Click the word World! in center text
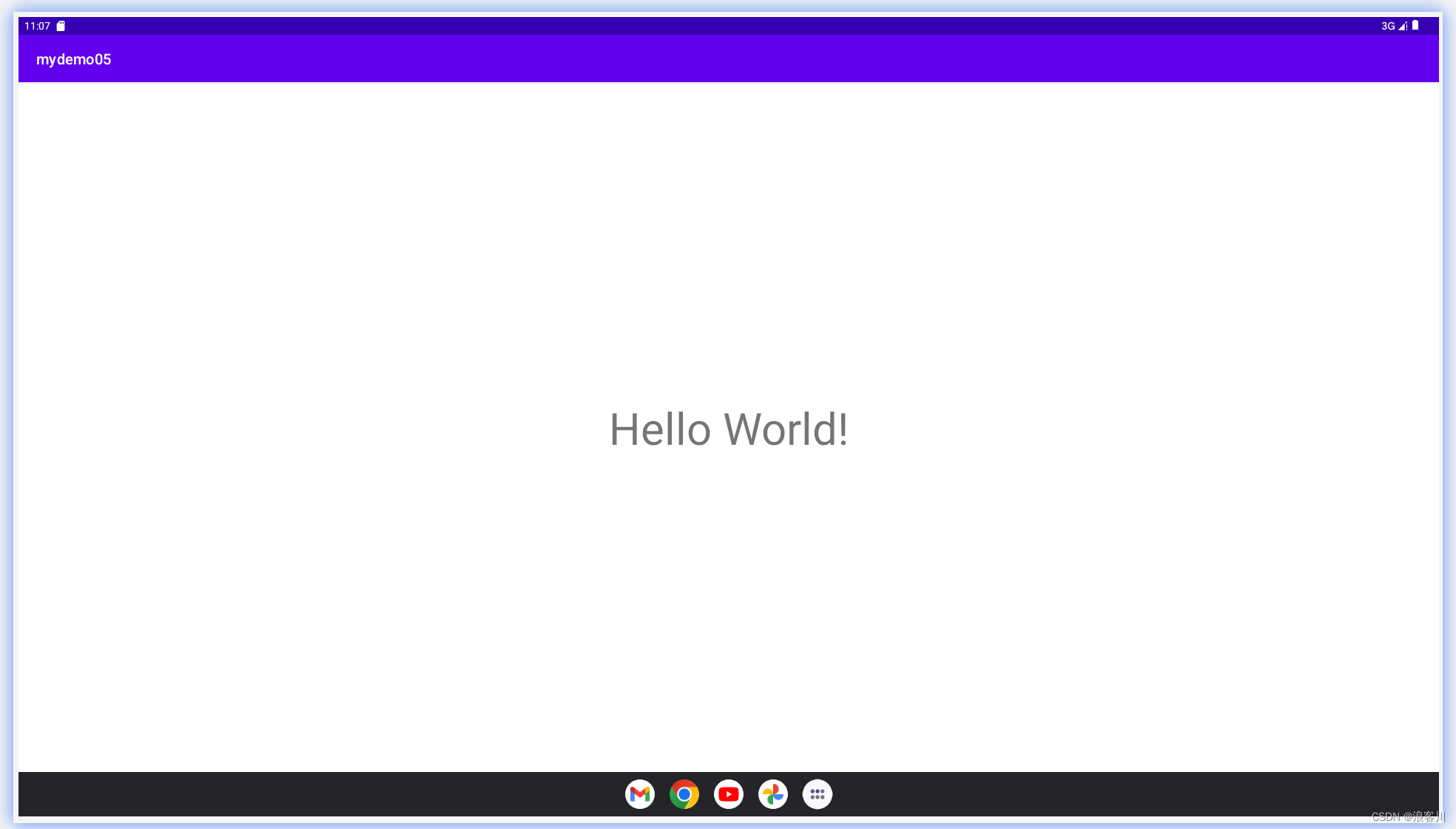Screen dimensions: 1456x829 pyautogui.click(x=786, y=429)
